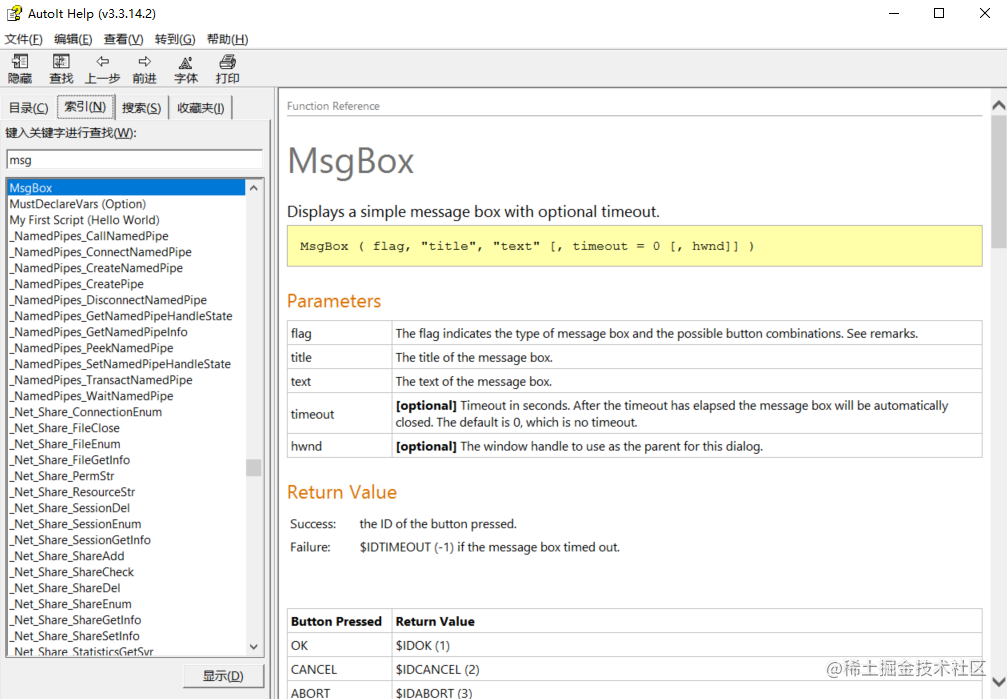Select _NamedPipes_TransactNamedPipe entry
The height and width of the screenshot is (699, 1007).
pyautogui.click(x=101, y=380)
